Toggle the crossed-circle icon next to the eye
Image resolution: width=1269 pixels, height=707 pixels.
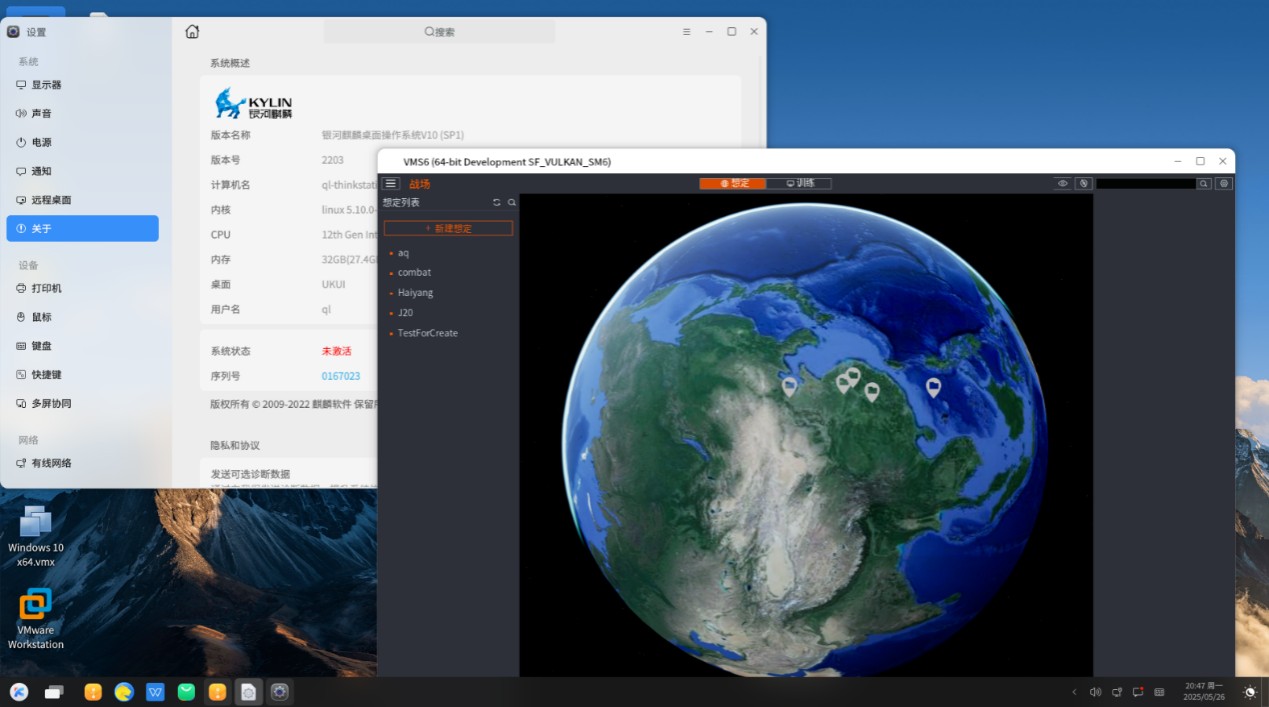1082,184
